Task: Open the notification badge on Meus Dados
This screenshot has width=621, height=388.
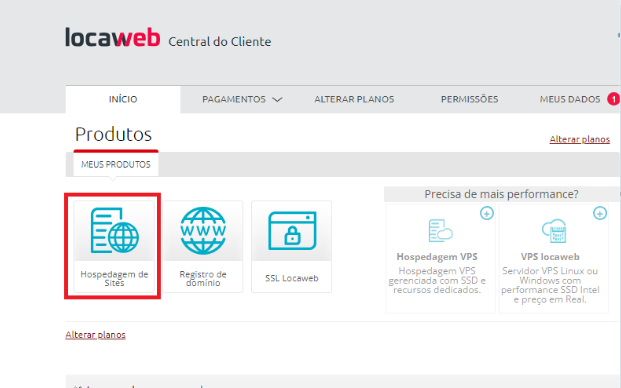Action: tap(613, 99)
